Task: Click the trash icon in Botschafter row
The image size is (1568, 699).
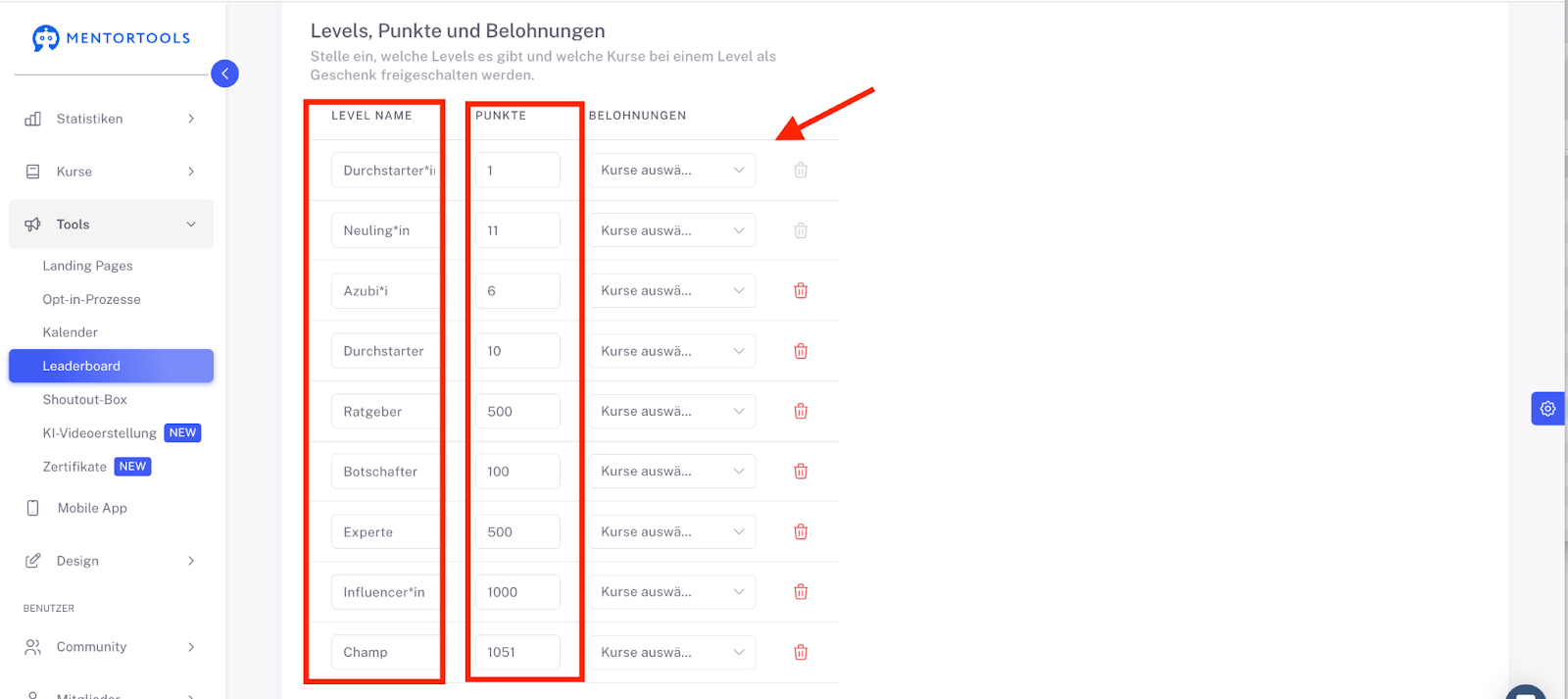Action: [801, 472]
